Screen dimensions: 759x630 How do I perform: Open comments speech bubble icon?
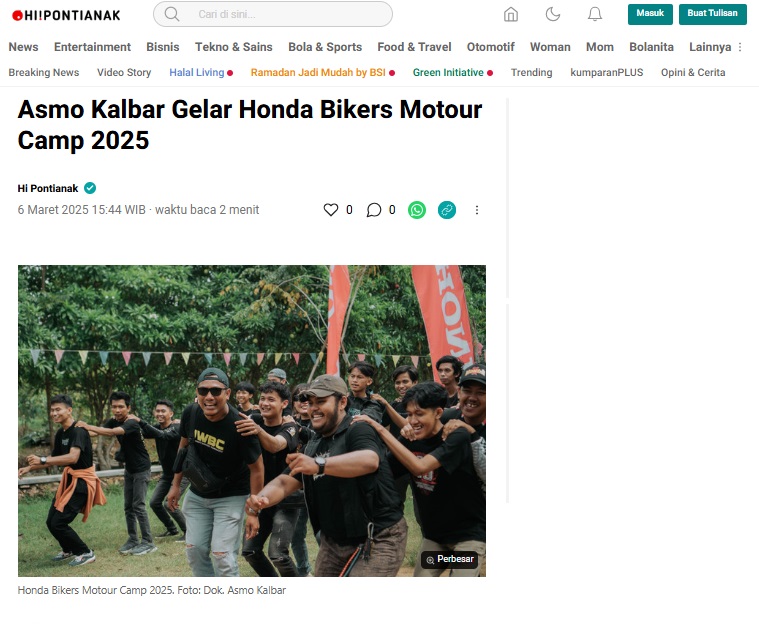(x=374, y=210)
